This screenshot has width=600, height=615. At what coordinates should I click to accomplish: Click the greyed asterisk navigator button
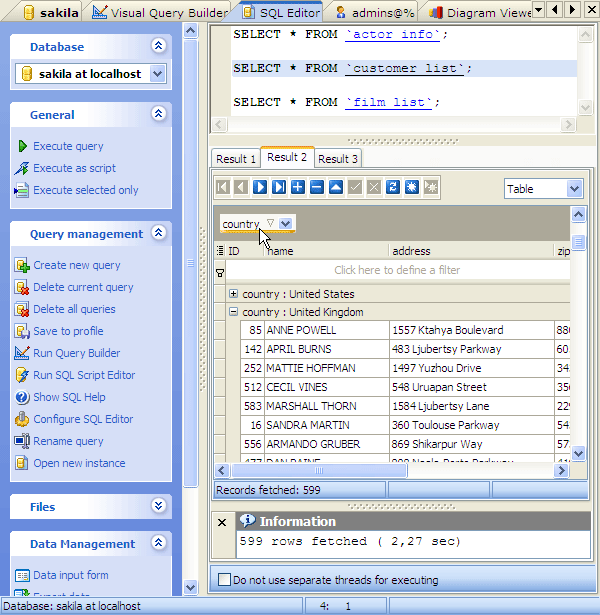pos(431,187)
